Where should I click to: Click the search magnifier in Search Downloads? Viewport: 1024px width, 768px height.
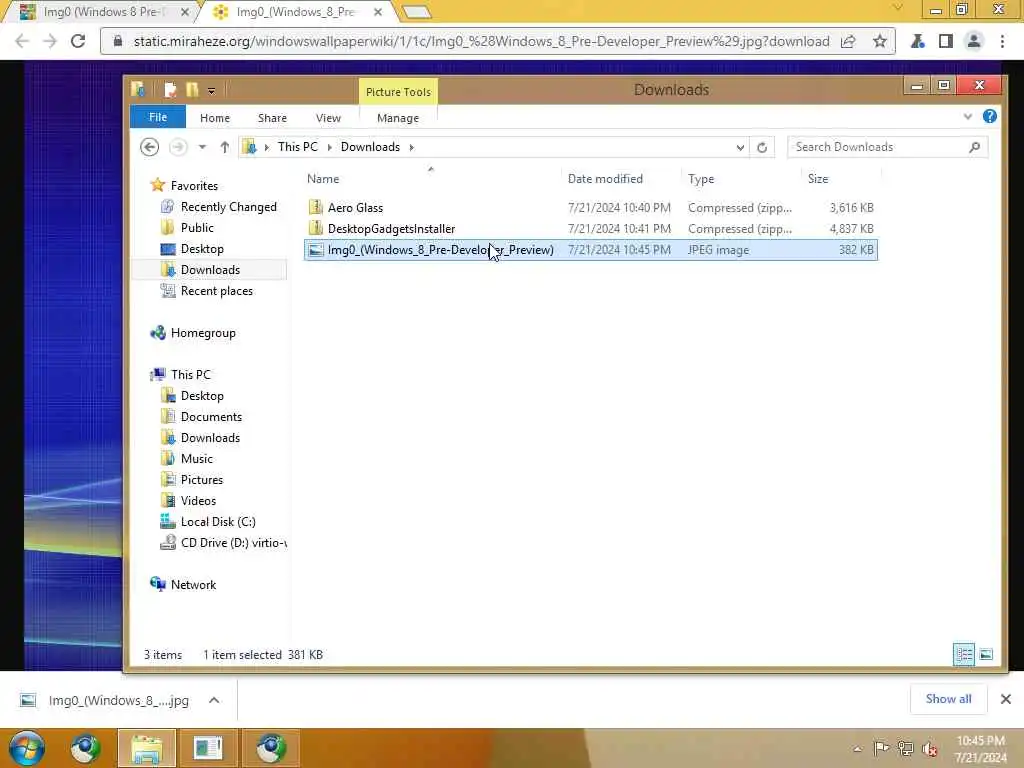(974, 147)
